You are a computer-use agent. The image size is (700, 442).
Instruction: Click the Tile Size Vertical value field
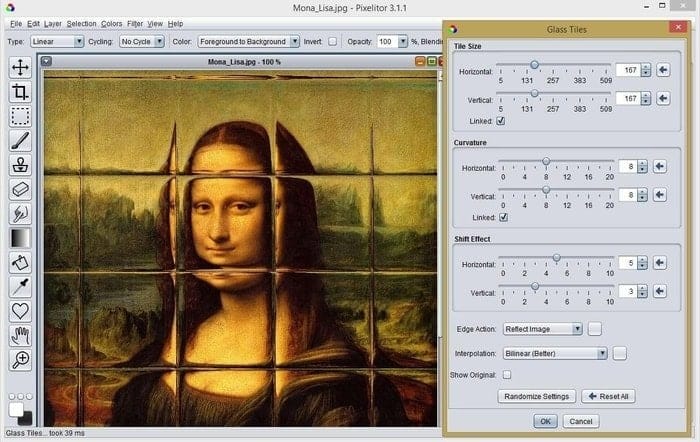pyautogui.click(x=628, y=99)
